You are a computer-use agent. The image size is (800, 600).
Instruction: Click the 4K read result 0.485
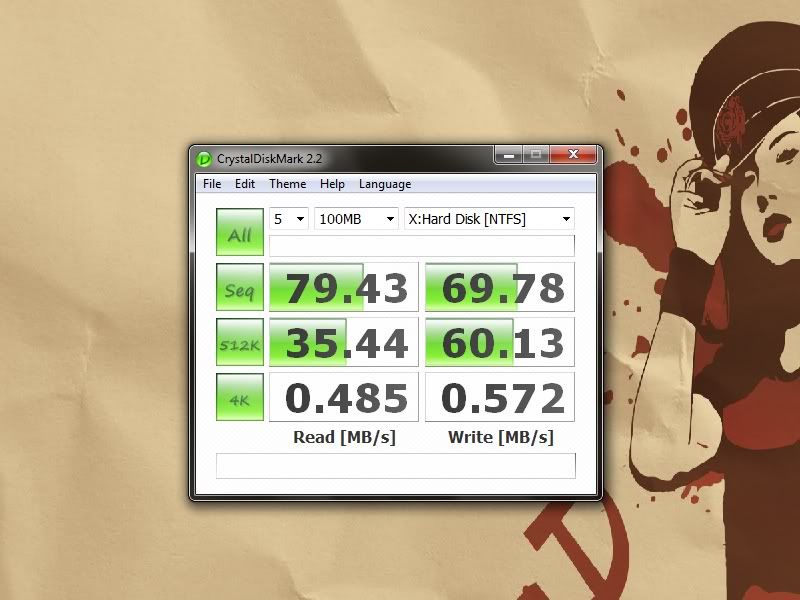point(344,397)
